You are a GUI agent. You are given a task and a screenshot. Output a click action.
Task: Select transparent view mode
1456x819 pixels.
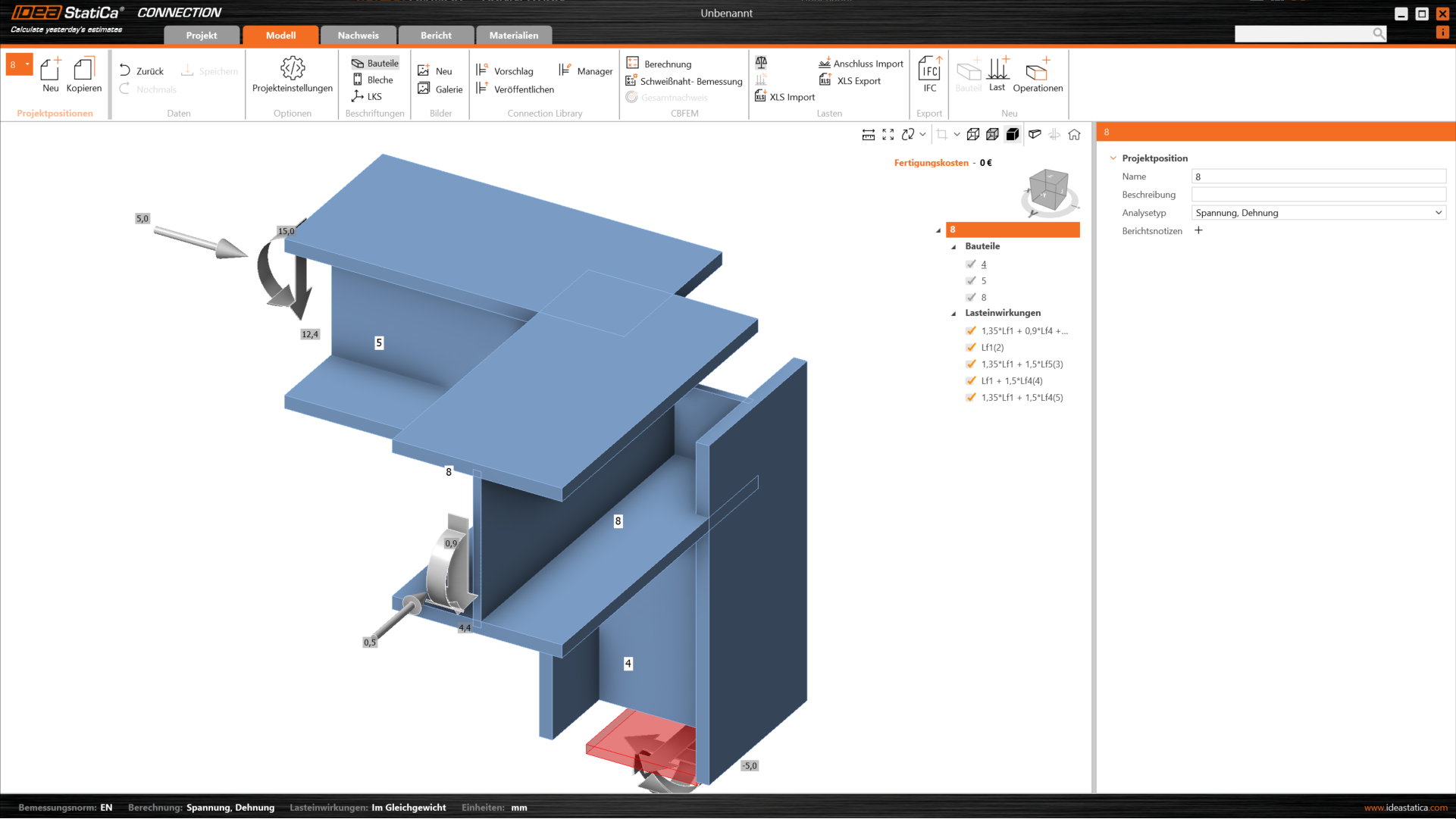point(992,134)
